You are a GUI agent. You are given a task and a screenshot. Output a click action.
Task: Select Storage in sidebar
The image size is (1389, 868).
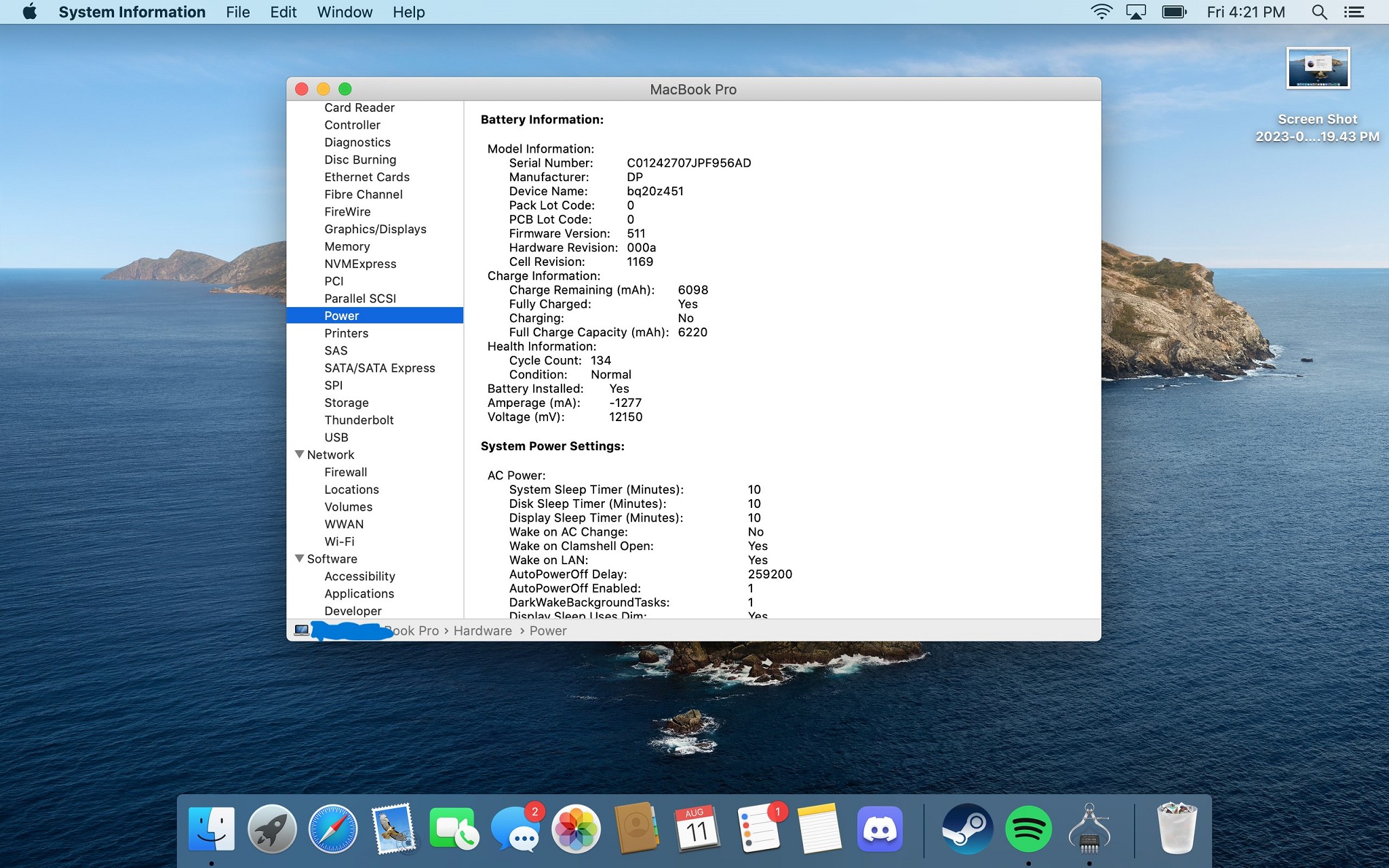coord(347,403)
